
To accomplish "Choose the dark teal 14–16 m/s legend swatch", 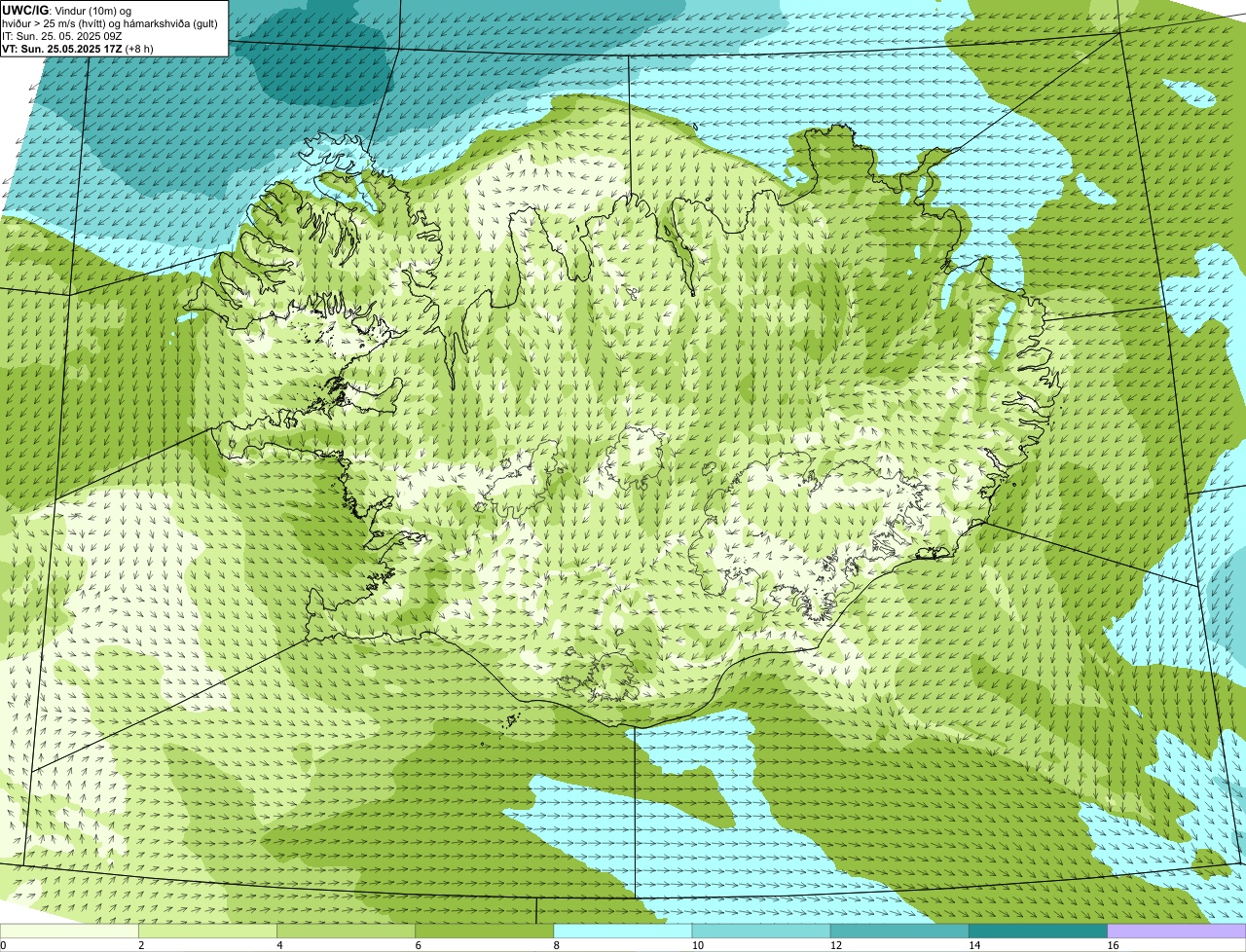I will 1038,931.
